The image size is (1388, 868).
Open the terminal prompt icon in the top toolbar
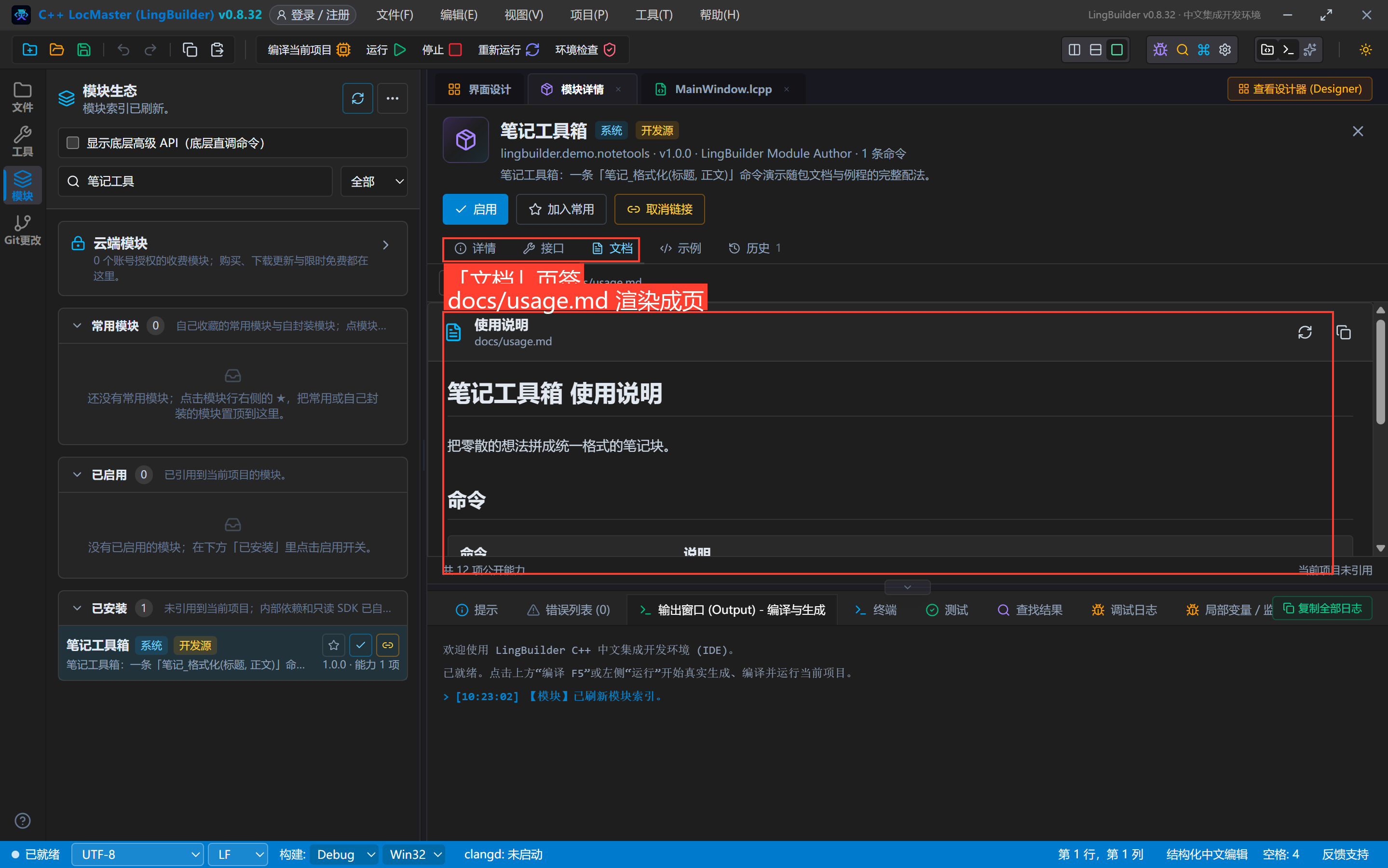coord(1288,50)
